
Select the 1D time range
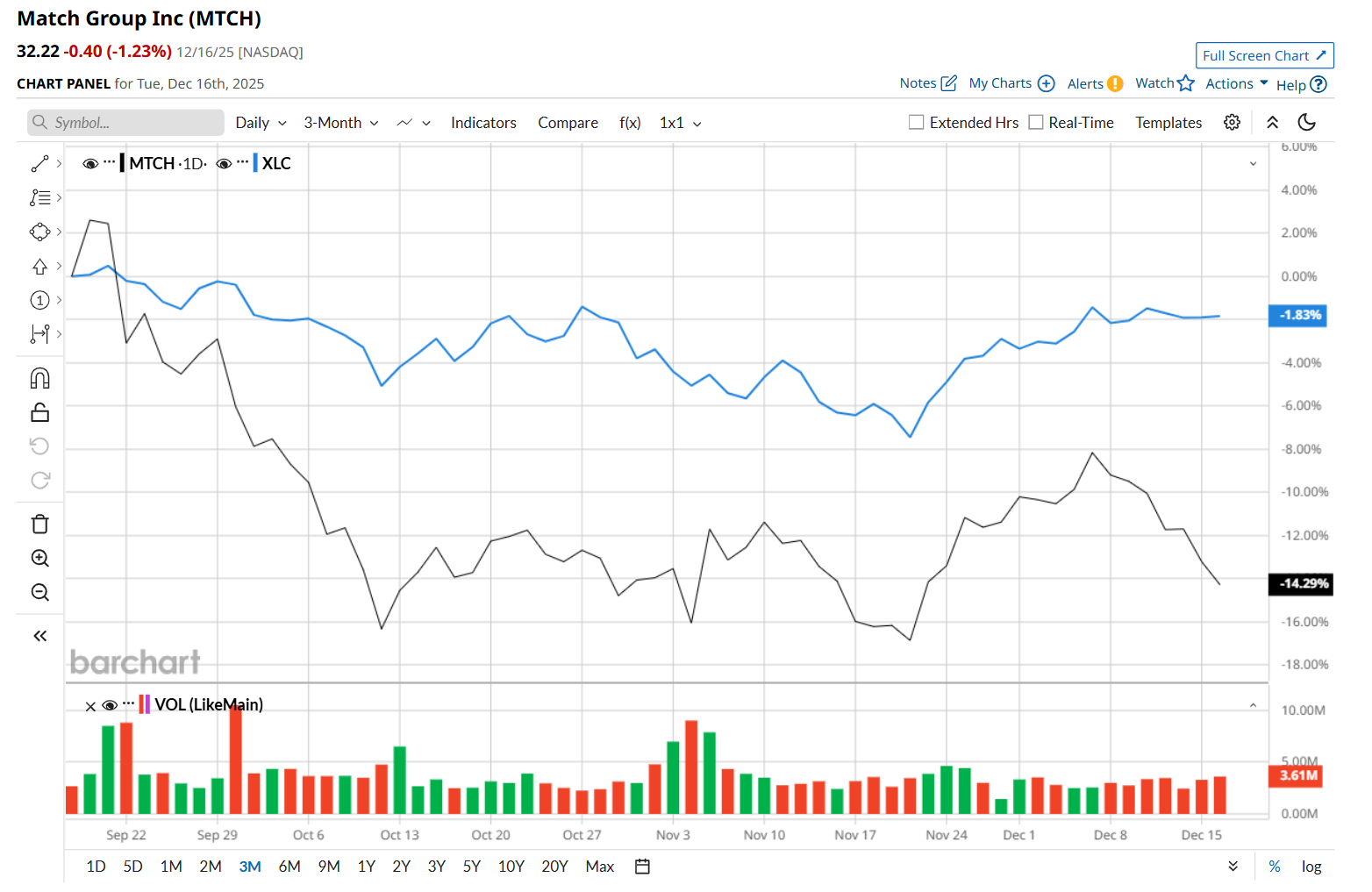tap(96, 867)
